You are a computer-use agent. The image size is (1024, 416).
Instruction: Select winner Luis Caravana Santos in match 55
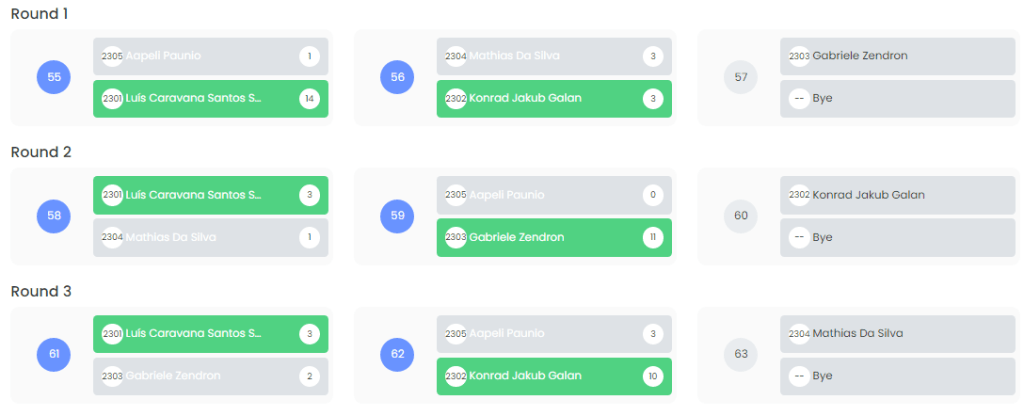coord(200,99)
